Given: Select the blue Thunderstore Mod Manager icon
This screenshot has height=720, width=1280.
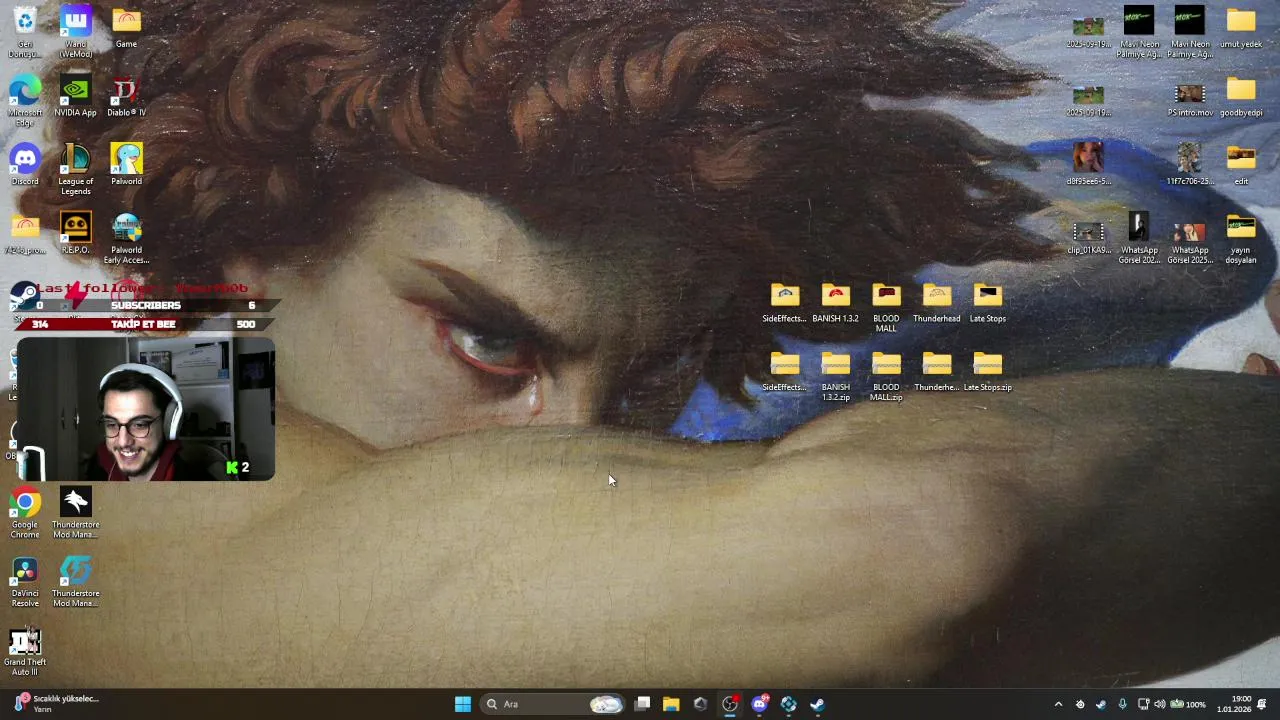Looking at the screenshot, I should tap(76, 582).
